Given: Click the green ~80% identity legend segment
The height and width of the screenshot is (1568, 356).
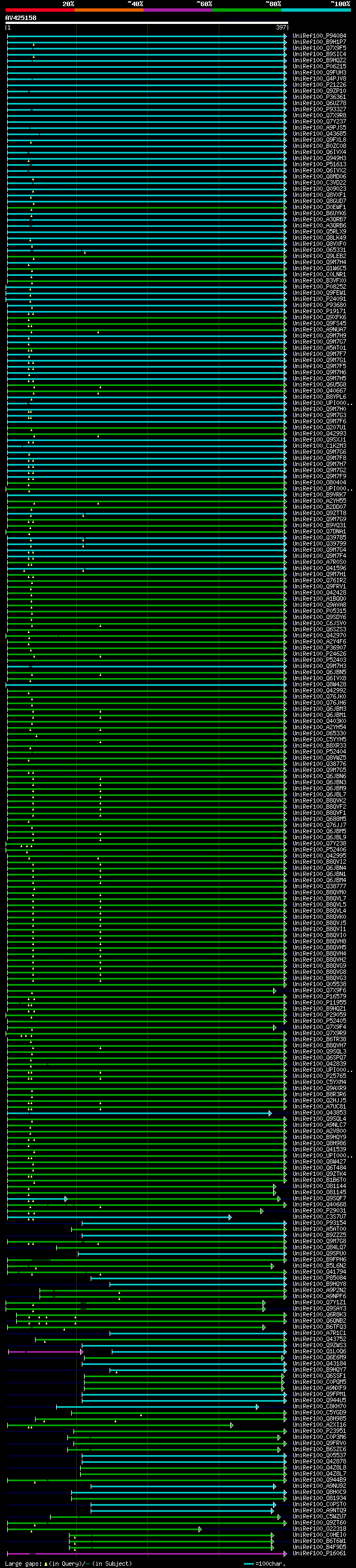Looking at the screenshot, I should coord(247,10).
